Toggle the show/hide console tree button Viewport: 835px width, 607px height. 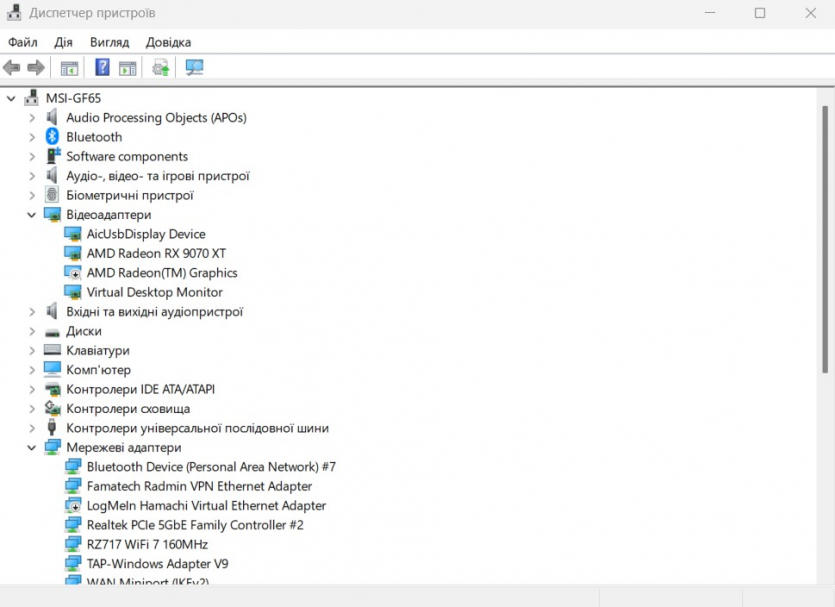[x=69, y=68]
